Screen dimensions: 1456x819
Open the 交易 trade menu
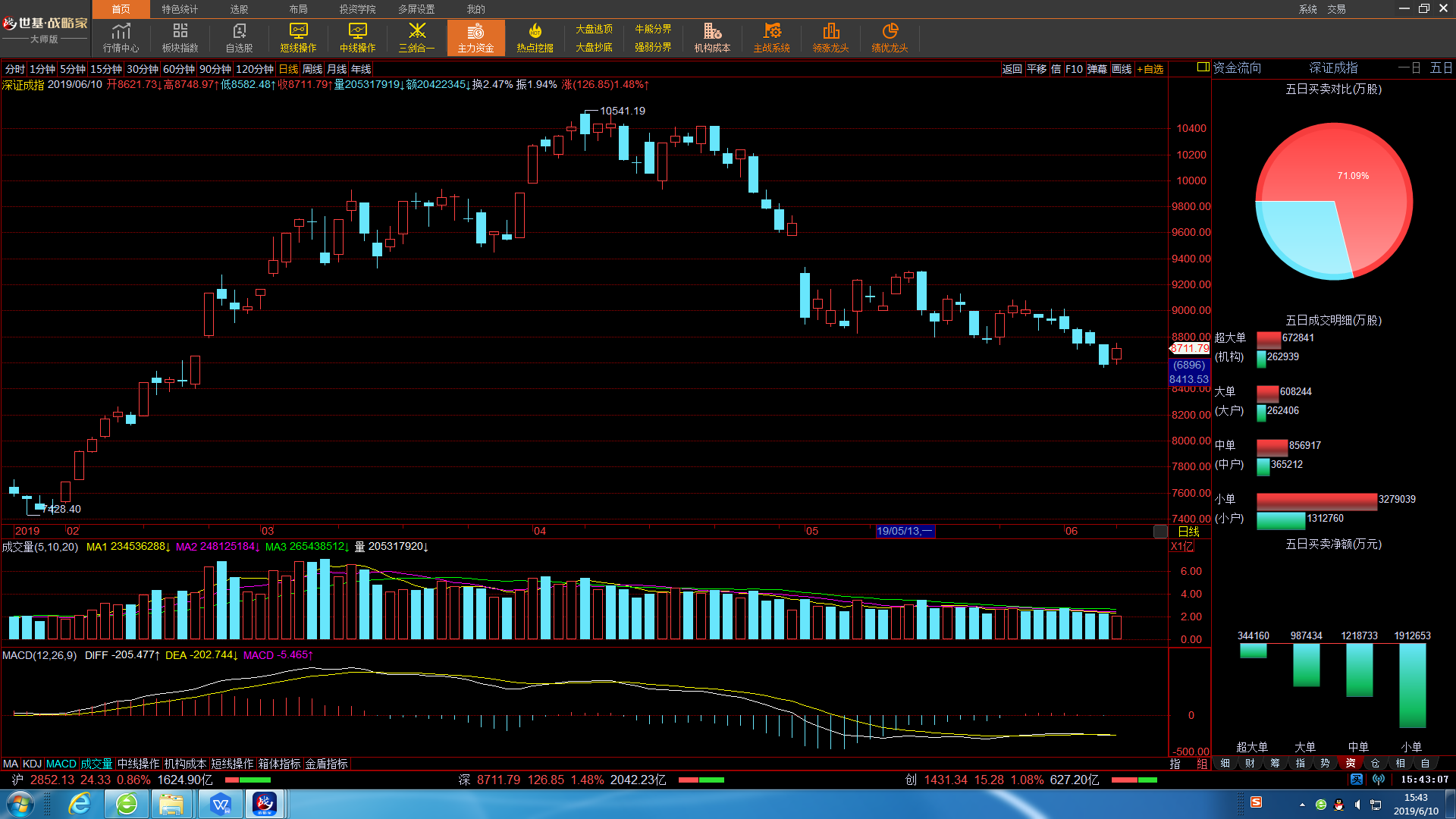(1336, 9)
